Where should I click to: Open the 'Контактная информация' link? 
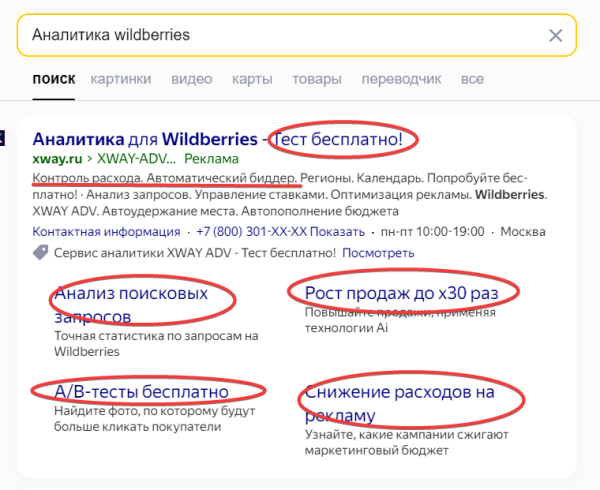tap(106, 232)
